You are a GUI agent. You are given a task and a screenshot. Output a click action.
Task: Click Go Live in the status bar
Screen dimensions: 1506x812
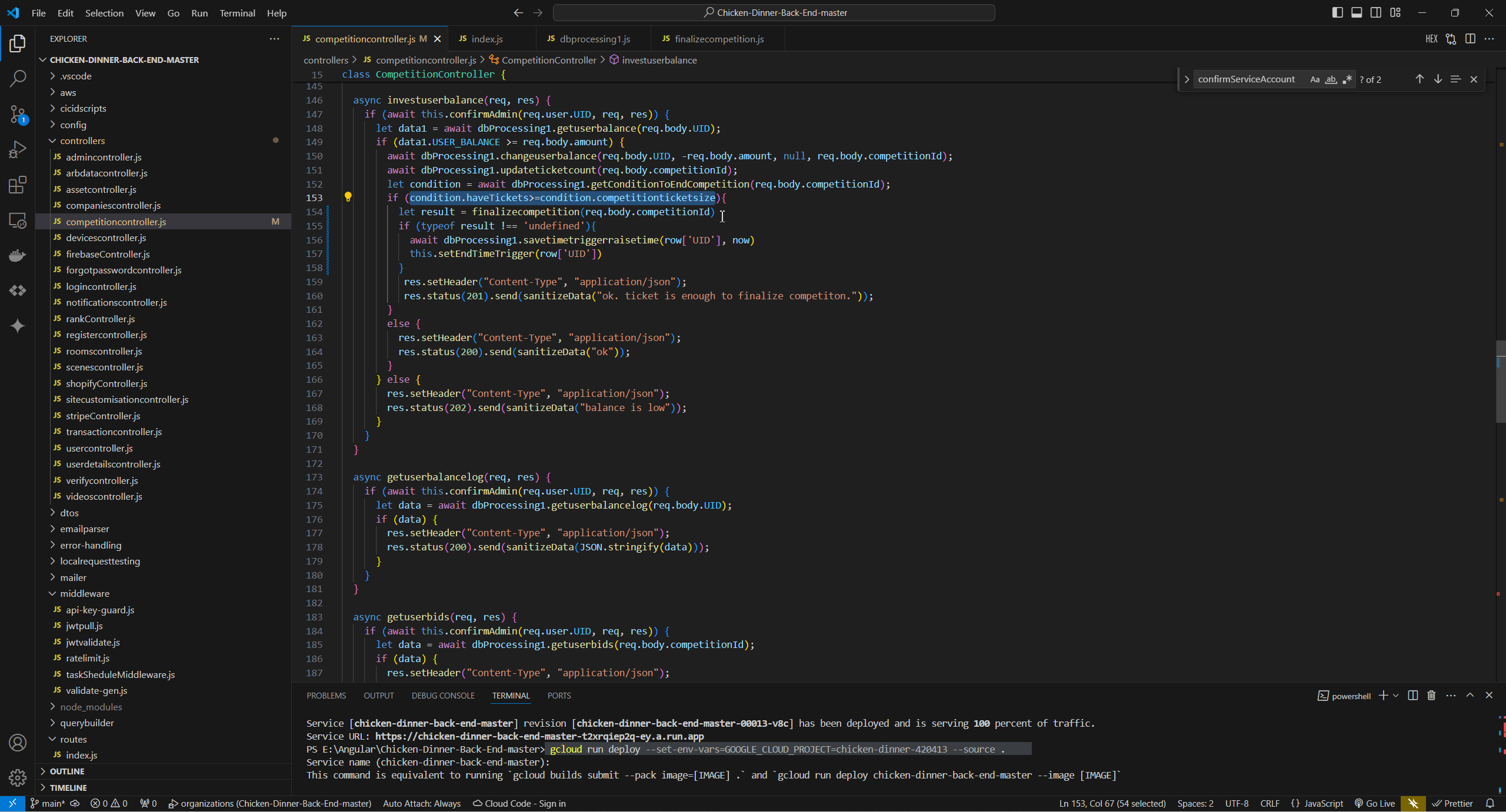(x=1375, y=803)
